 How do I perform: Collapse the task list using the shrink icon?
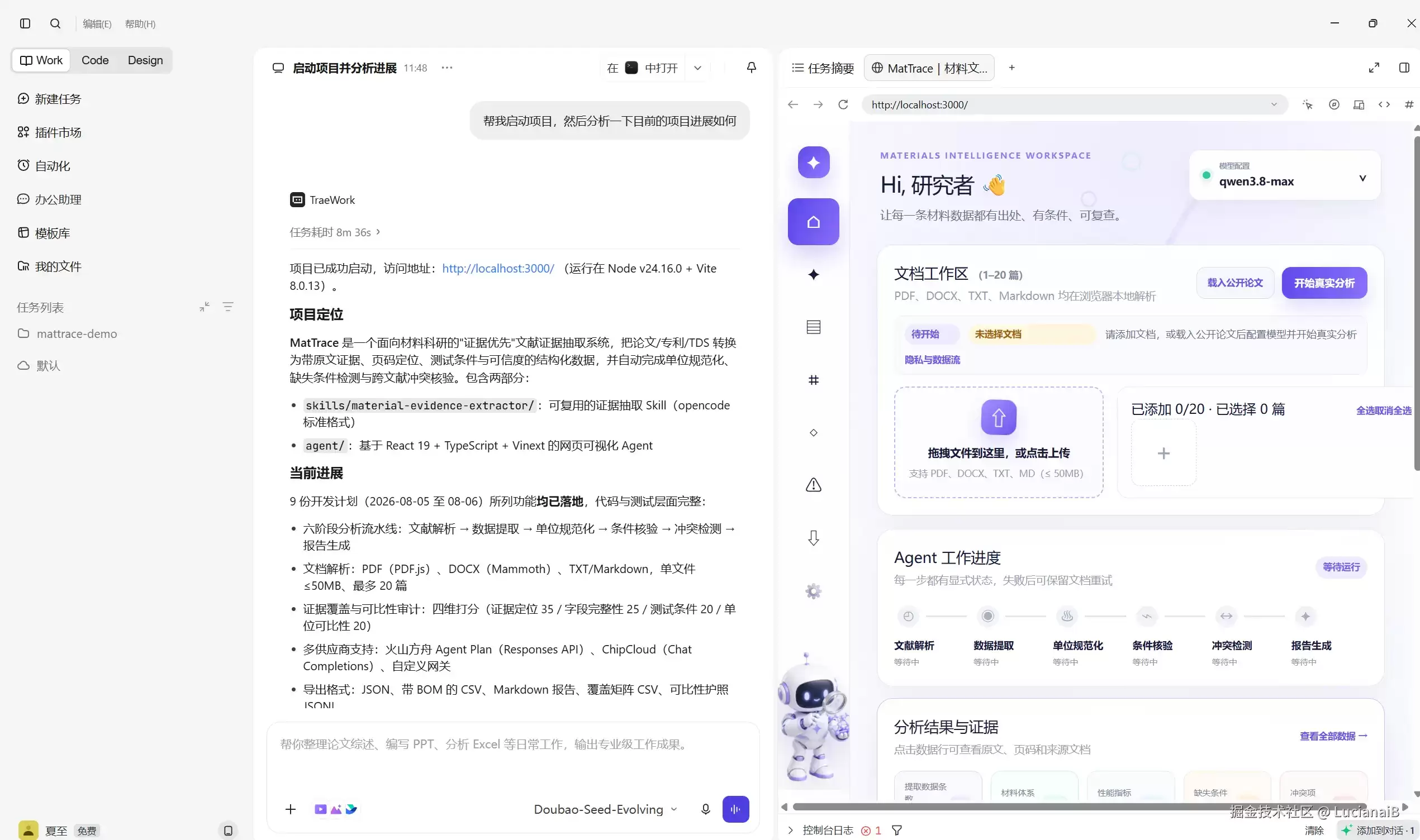click(205, 307)
